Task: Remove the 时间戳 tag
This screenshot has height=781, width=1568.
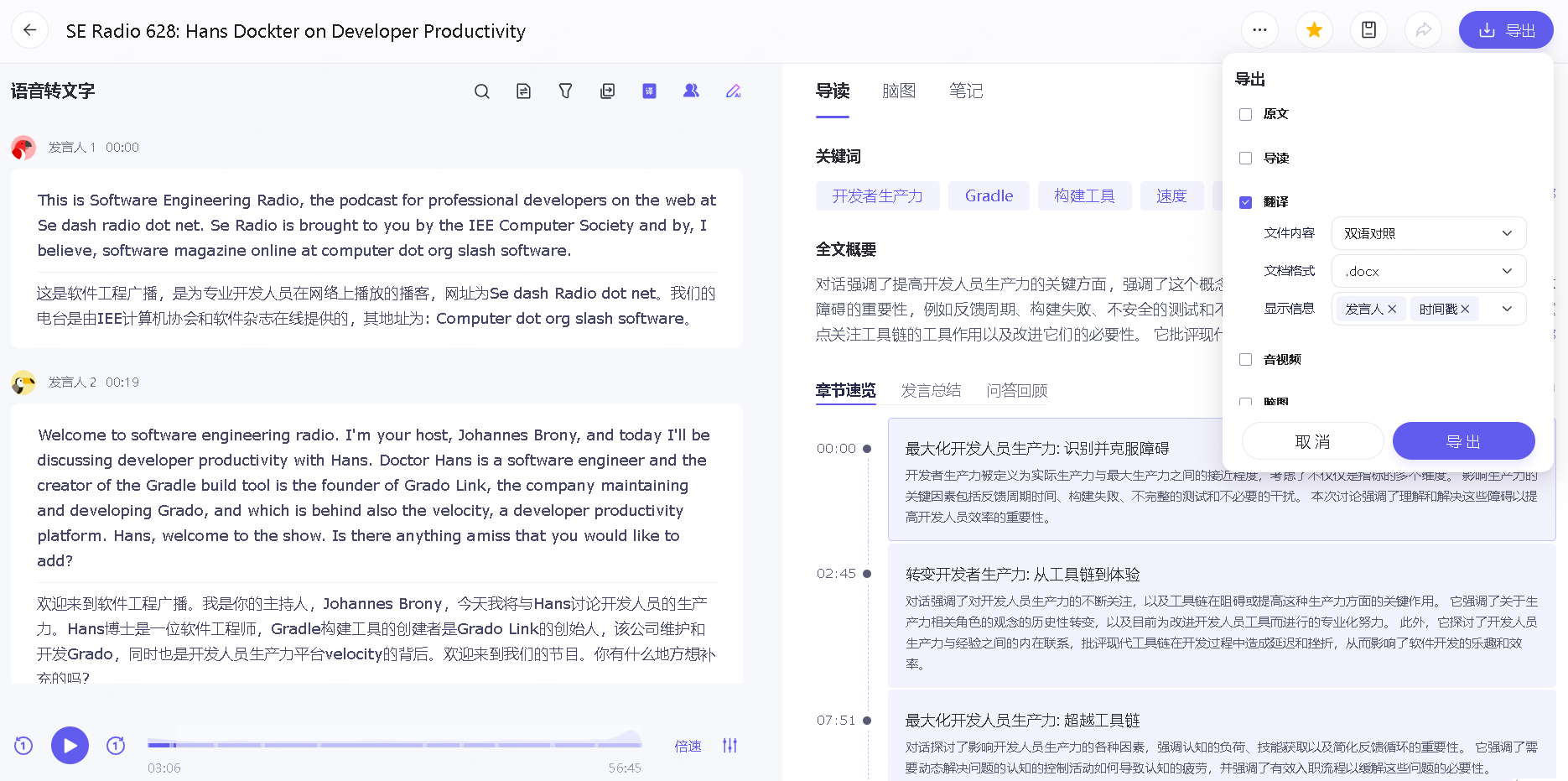Action: tap(1465, 309)
